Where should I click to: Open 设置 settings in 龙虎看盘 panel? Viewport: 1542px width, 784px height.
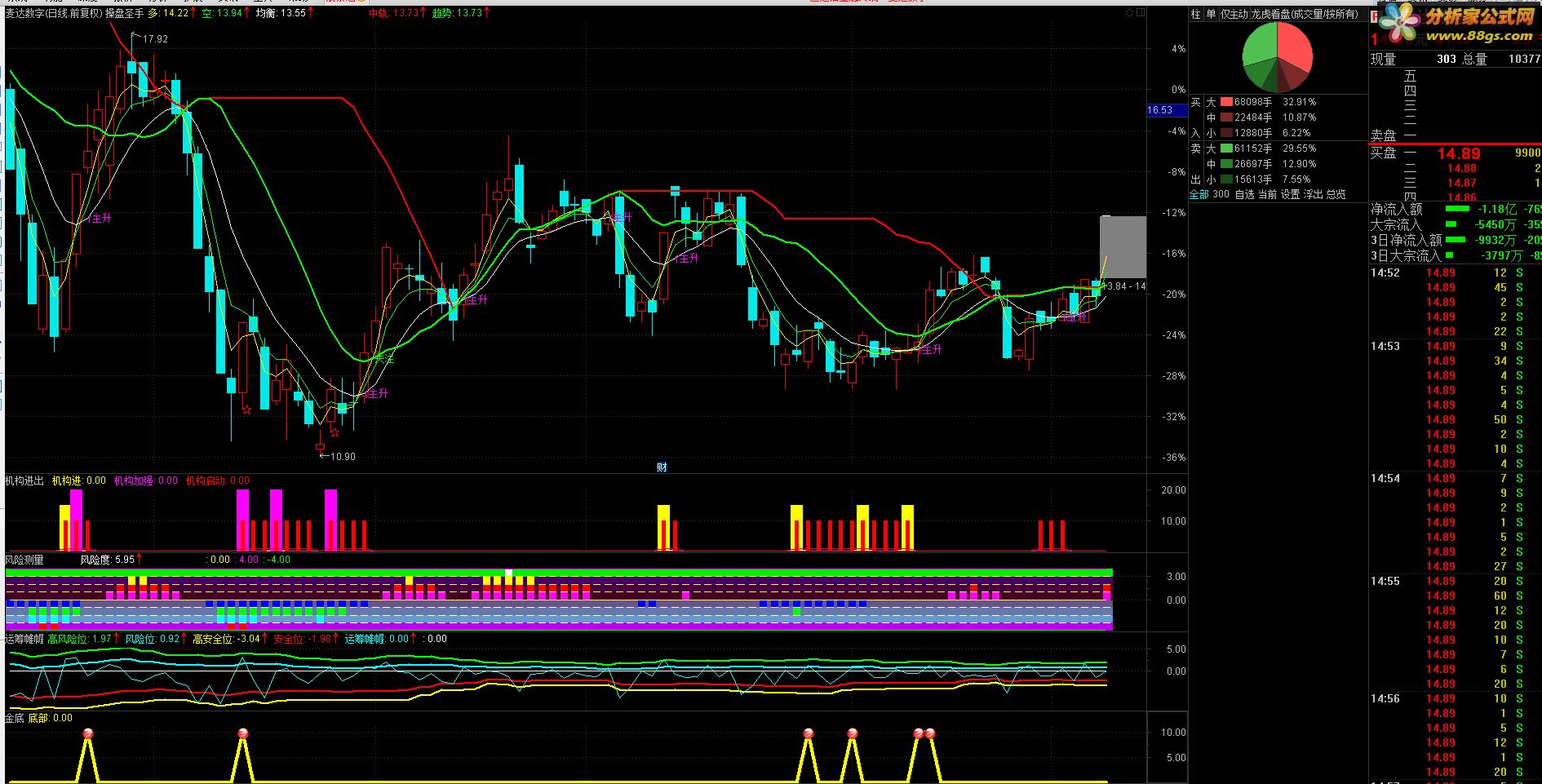(x=1290, y=194)
